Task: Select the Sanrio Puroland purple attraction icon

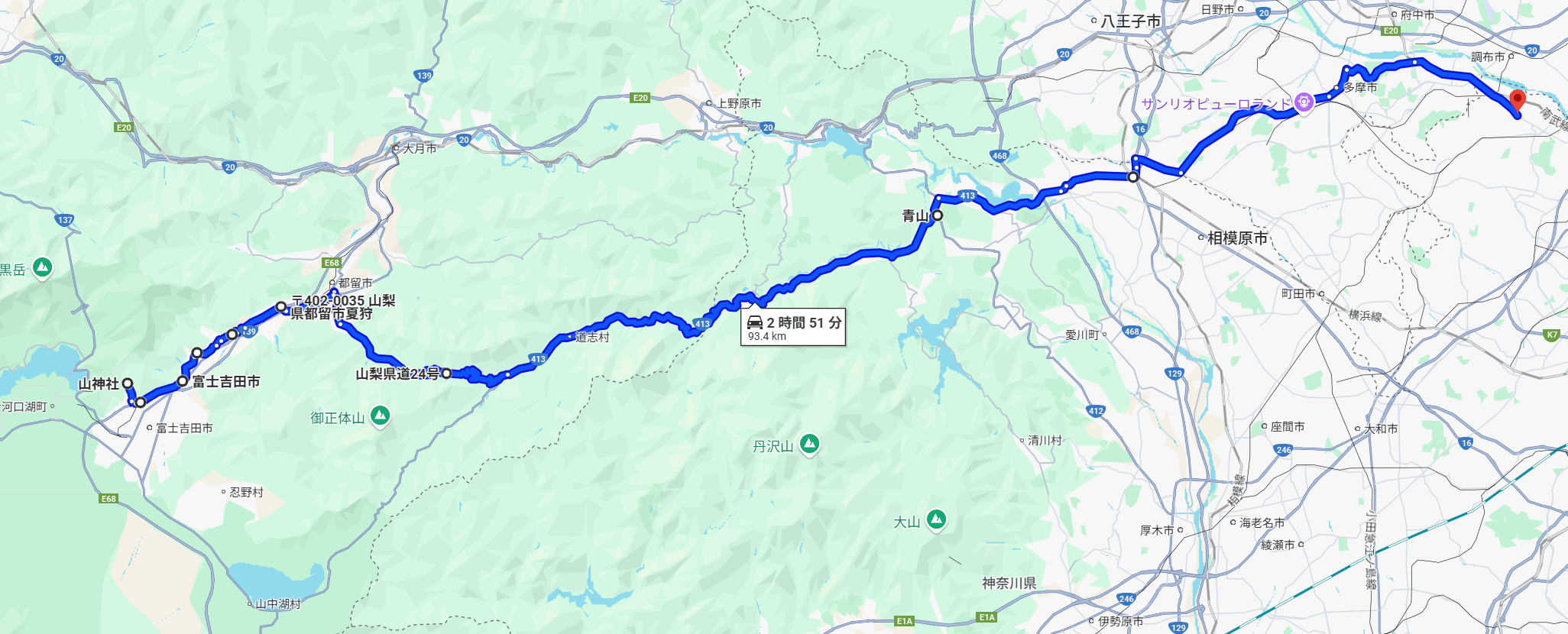Action: pyautogui.click(x=1304, y=101)
